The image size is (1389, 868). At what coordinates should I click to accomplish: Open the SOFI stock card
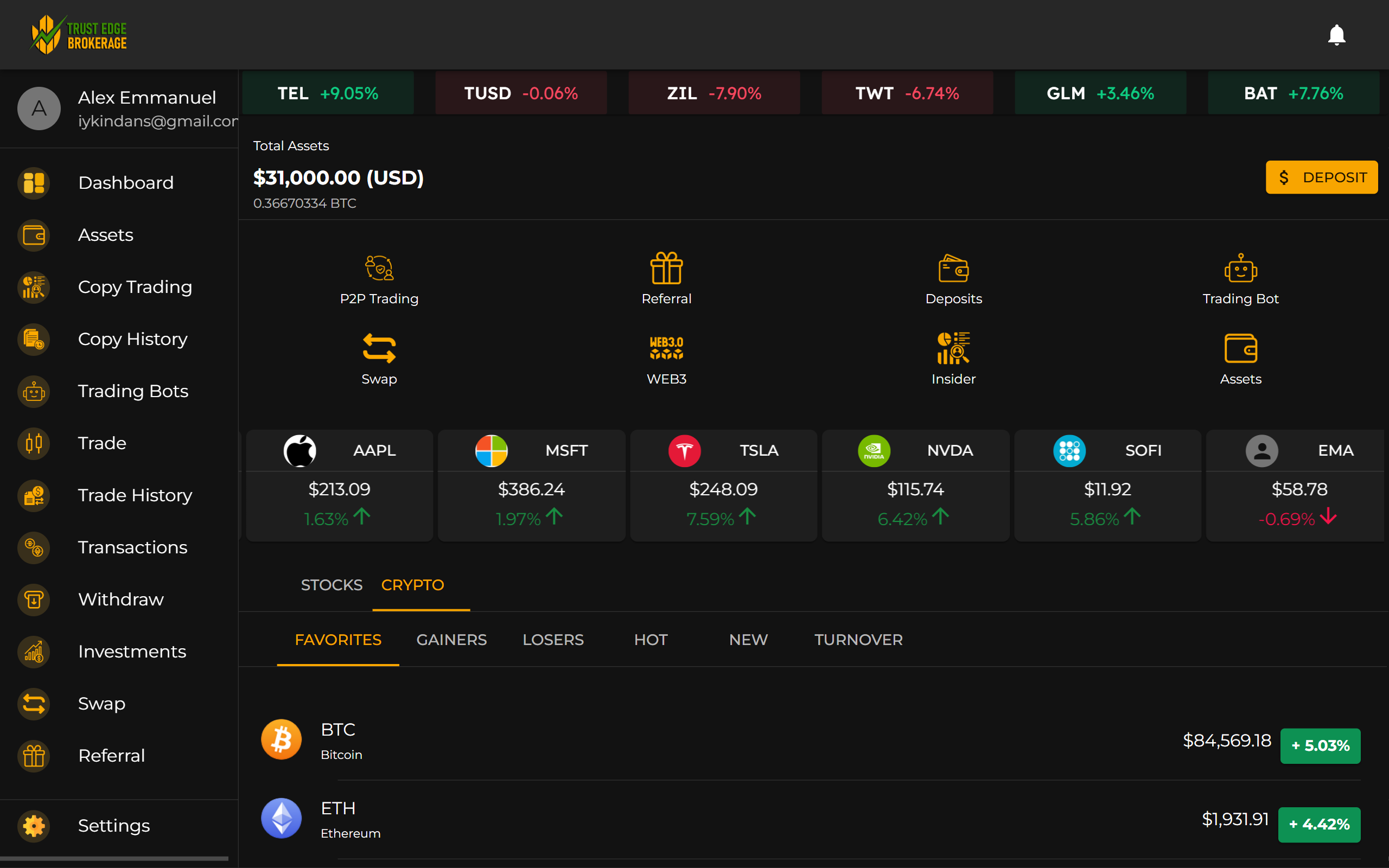[x=1107, y=486]
